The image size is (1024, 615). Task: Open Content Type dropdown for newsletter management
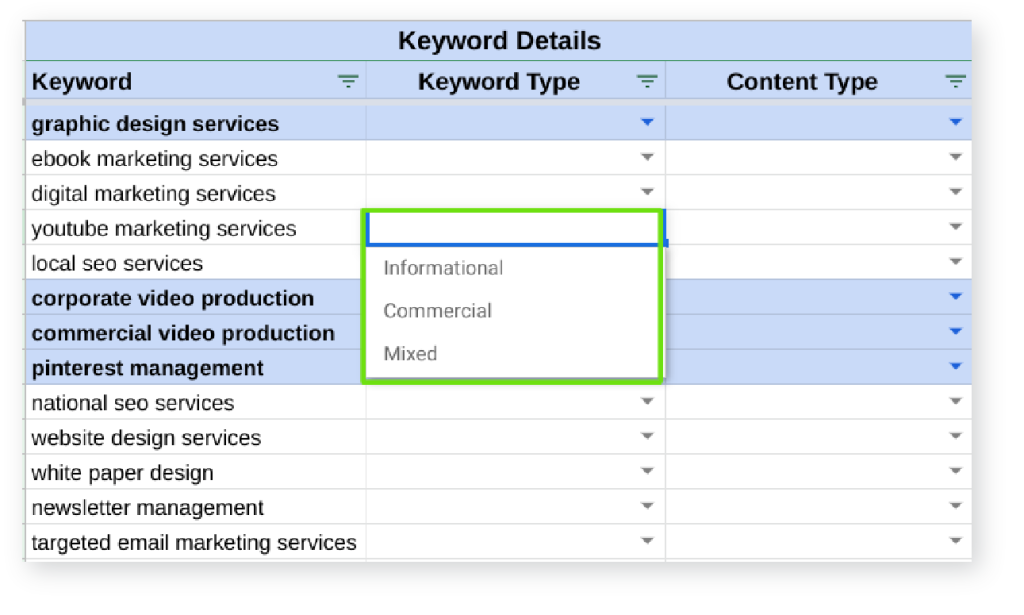coord(955,507)
